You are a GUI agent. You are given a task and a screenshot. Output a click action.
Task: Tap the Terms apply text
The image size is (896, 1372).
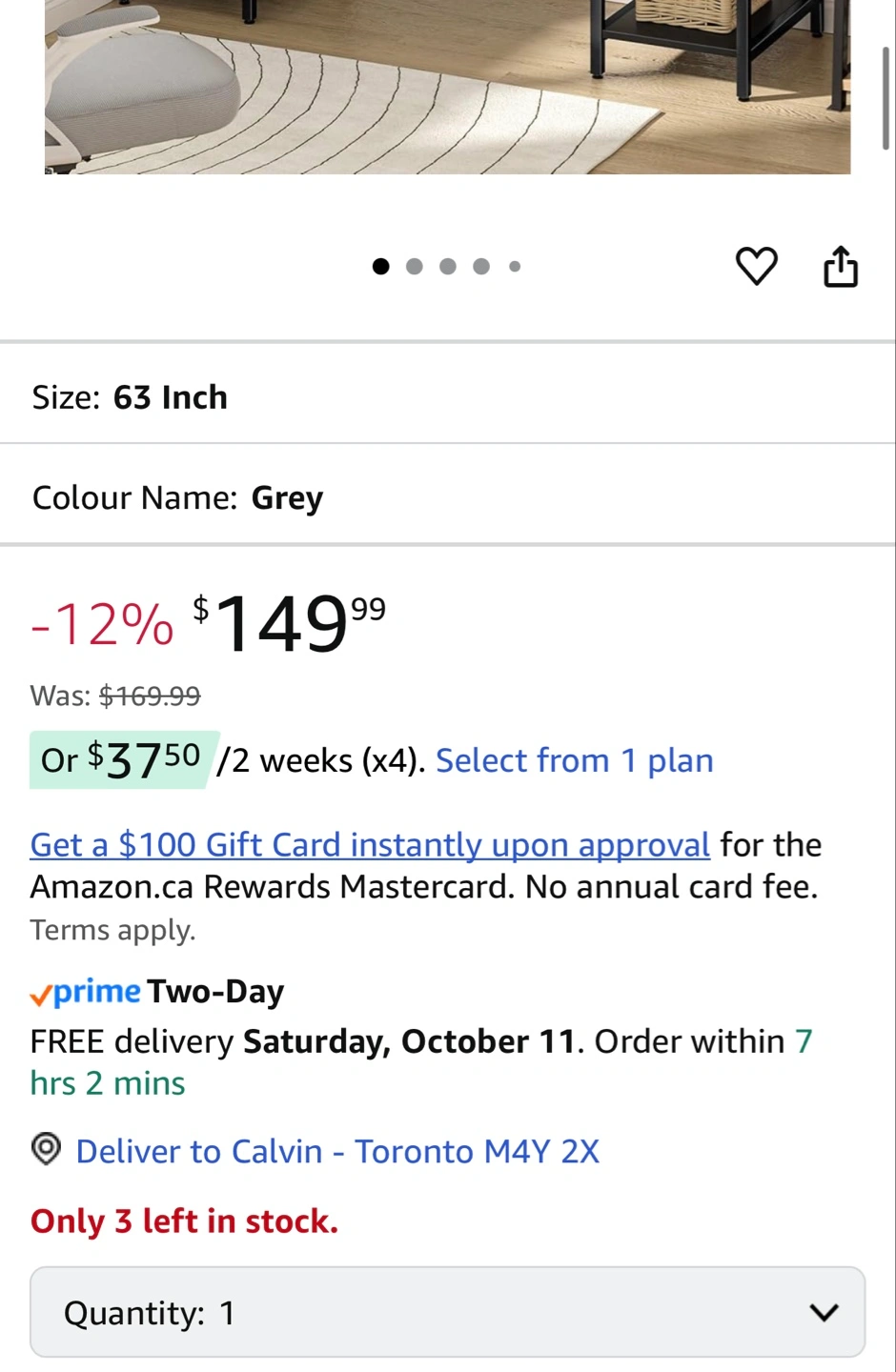112,930
